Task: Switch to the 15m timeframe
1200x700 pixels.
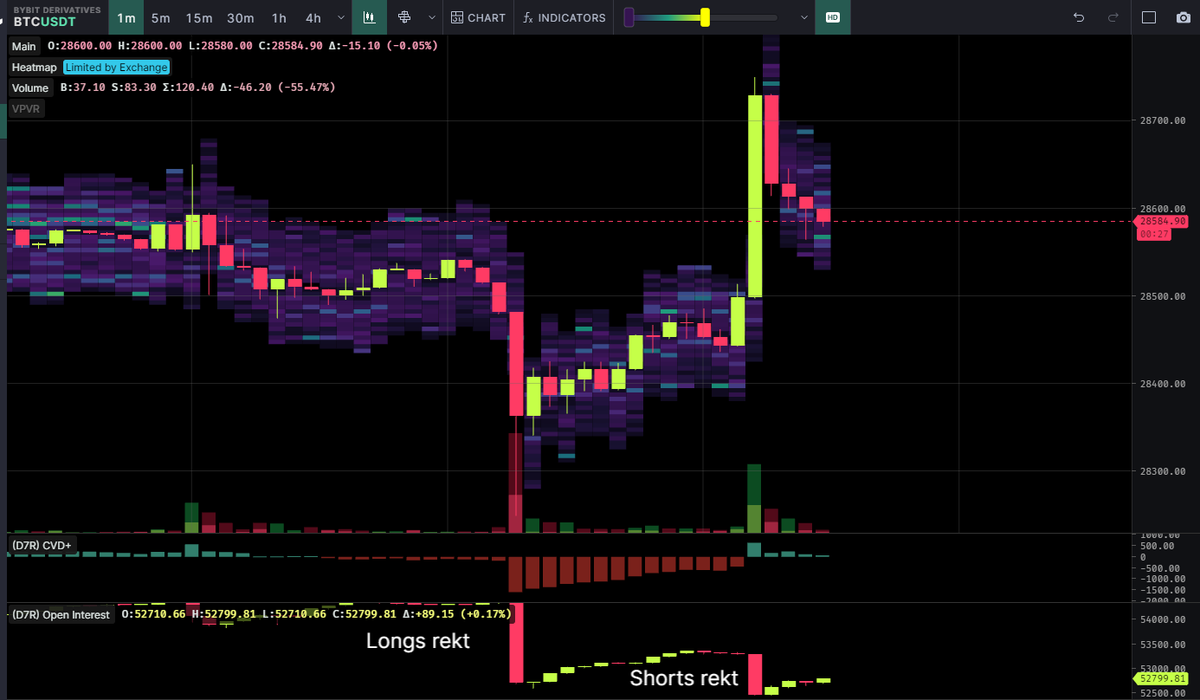Action: click(x=199, y=18)
